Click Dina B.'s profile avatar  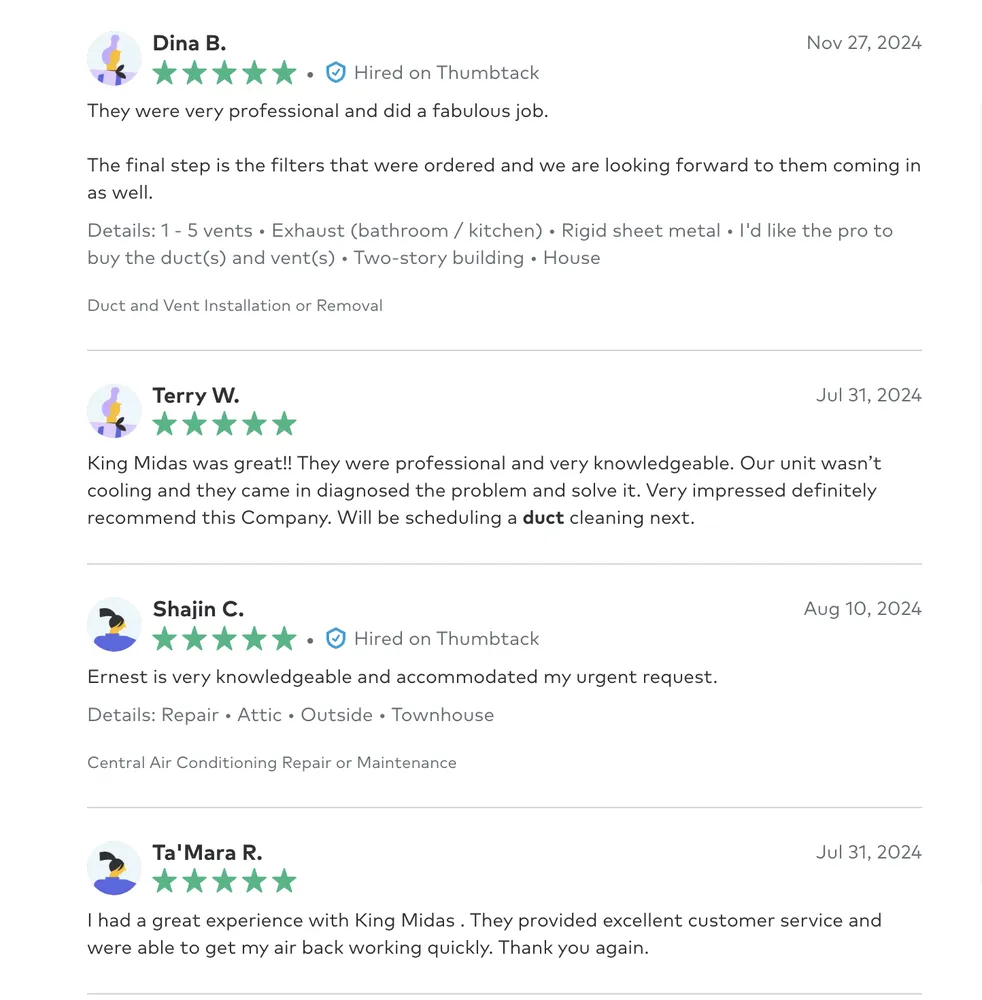pos(114,58)
